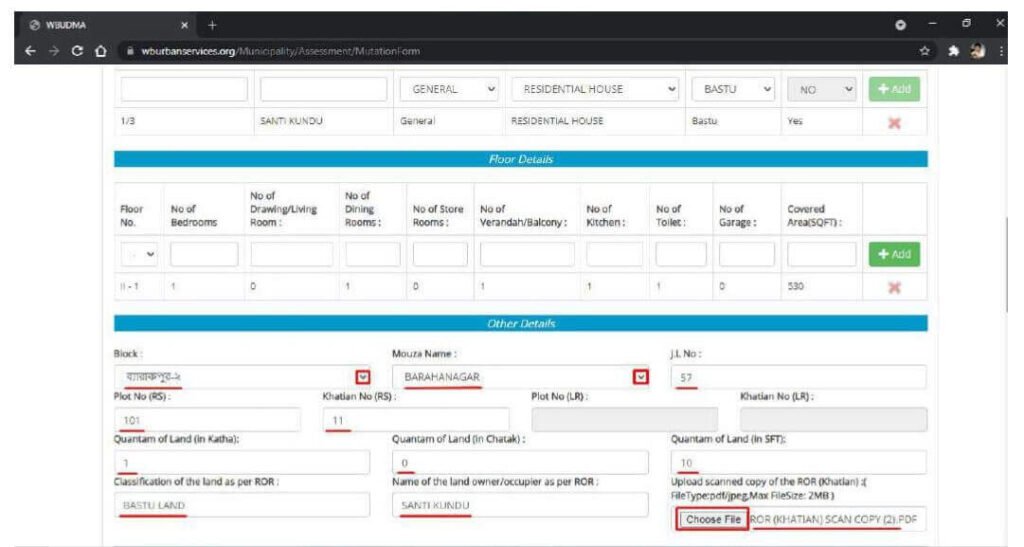This screenshot has width=1024, height=547.
Task: Click Quantam of Land in Chatak field
Action: coord(520,462)
